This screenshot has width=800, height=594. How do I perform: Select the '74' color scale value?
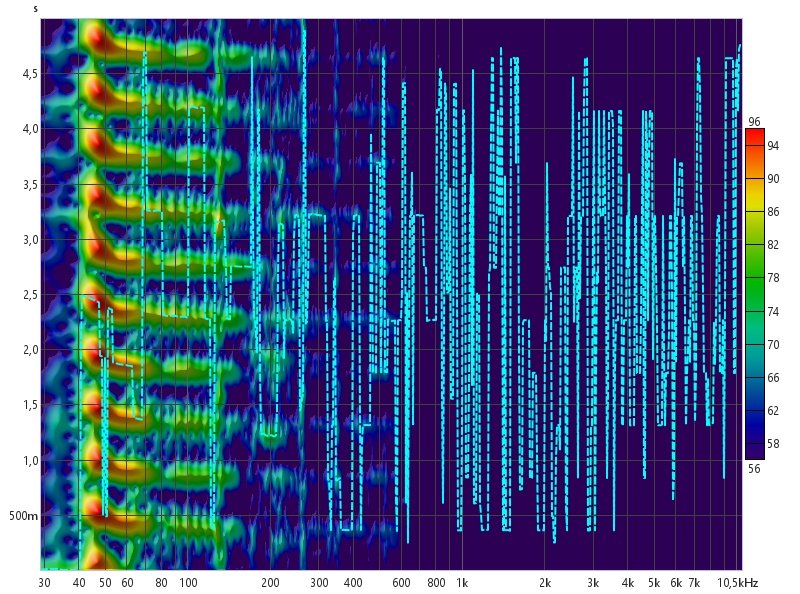pyautogui.click(x=773, y=311)
